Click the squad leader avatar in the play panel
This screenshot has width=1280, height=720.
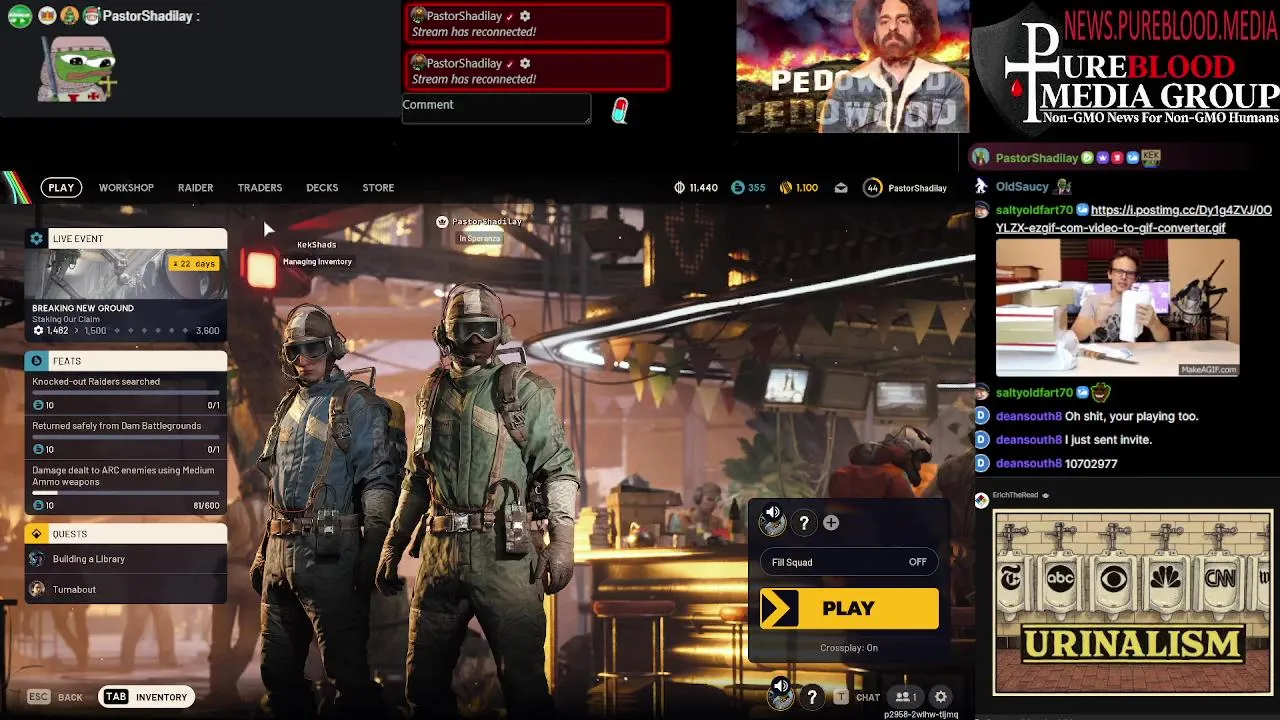pos(773,521)
